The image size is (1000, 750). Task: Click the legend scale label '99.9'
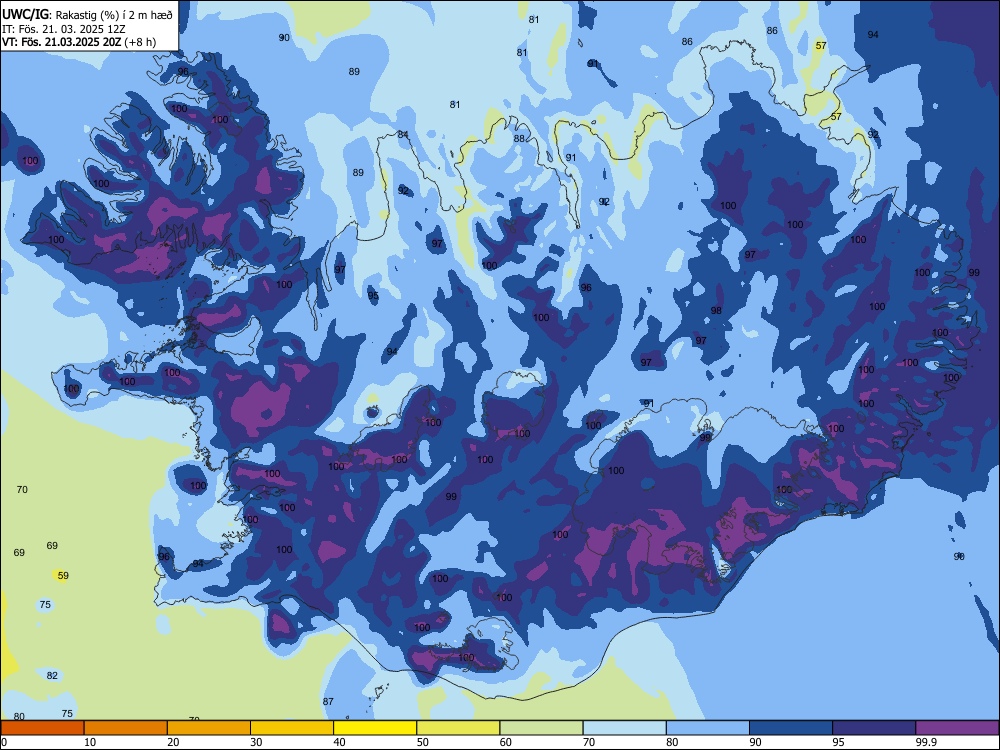pyautogui.click(x=926, y=742)
